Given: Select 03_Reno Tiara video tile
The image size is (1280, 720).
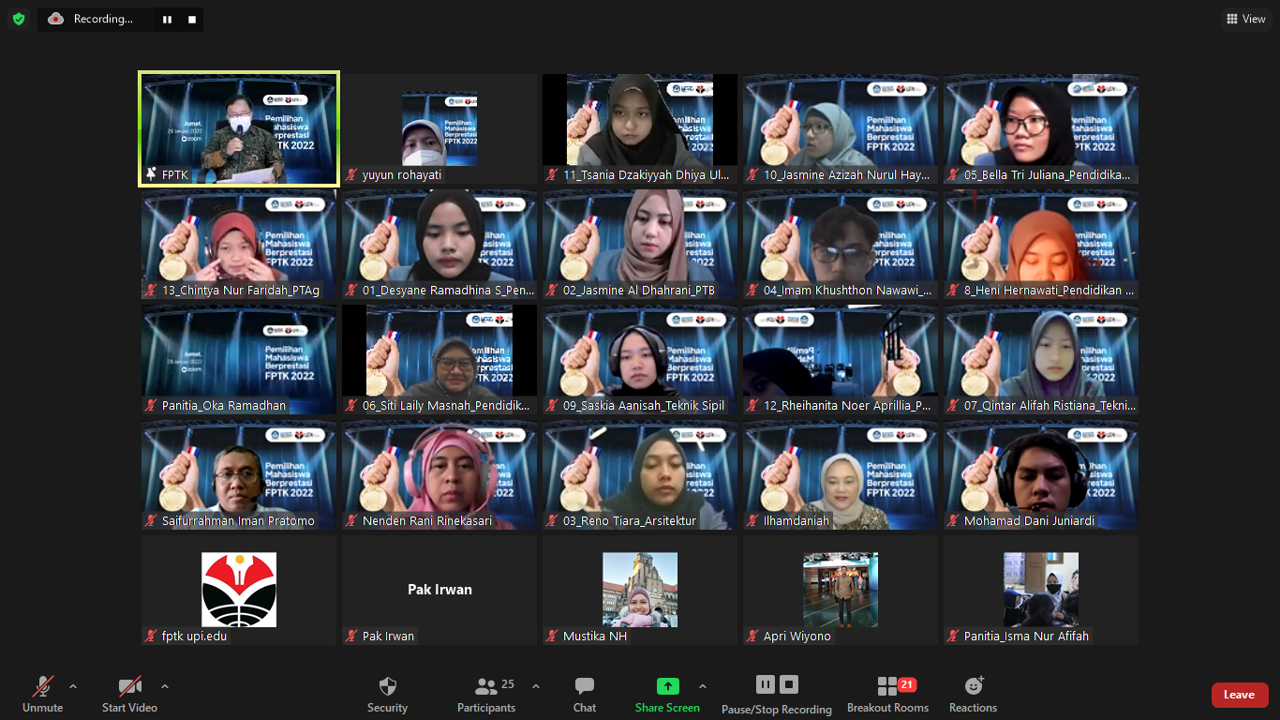Looking at the screenshot, I should (x=640, y=476).
